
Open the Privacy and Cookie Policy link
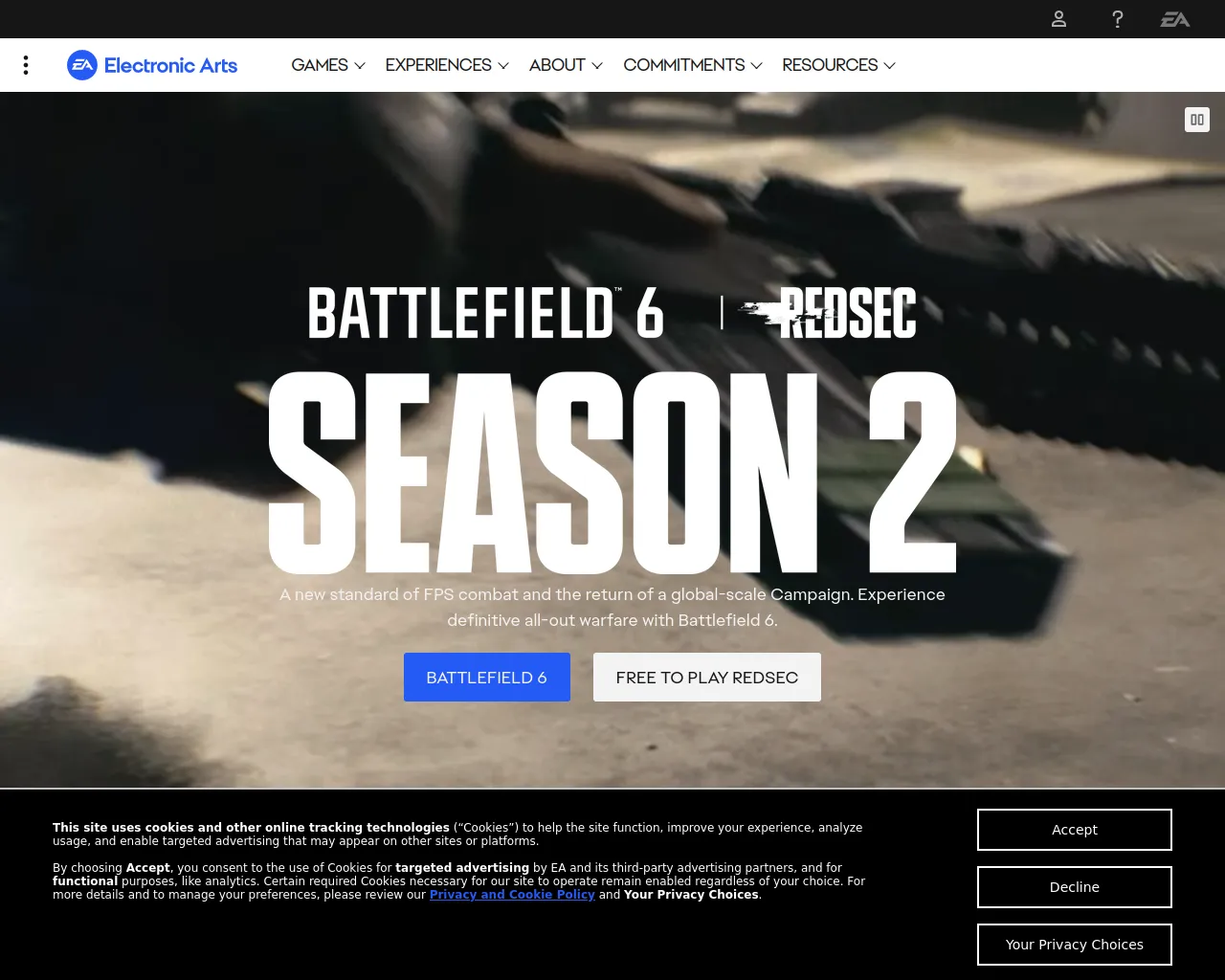click(x=512, y=895)
